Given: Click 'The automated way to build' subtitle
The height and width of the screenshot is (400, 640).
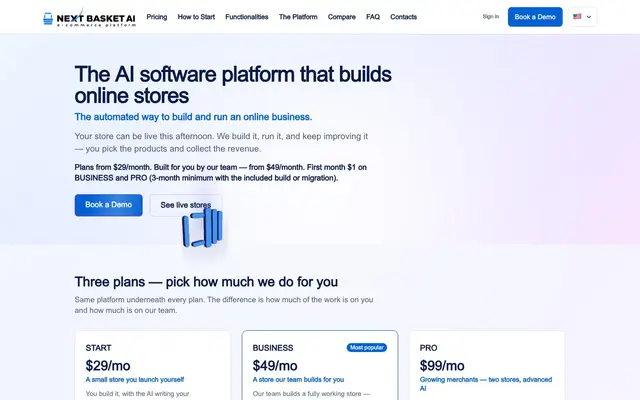Looking at the screenshot, I should (193, 117).
